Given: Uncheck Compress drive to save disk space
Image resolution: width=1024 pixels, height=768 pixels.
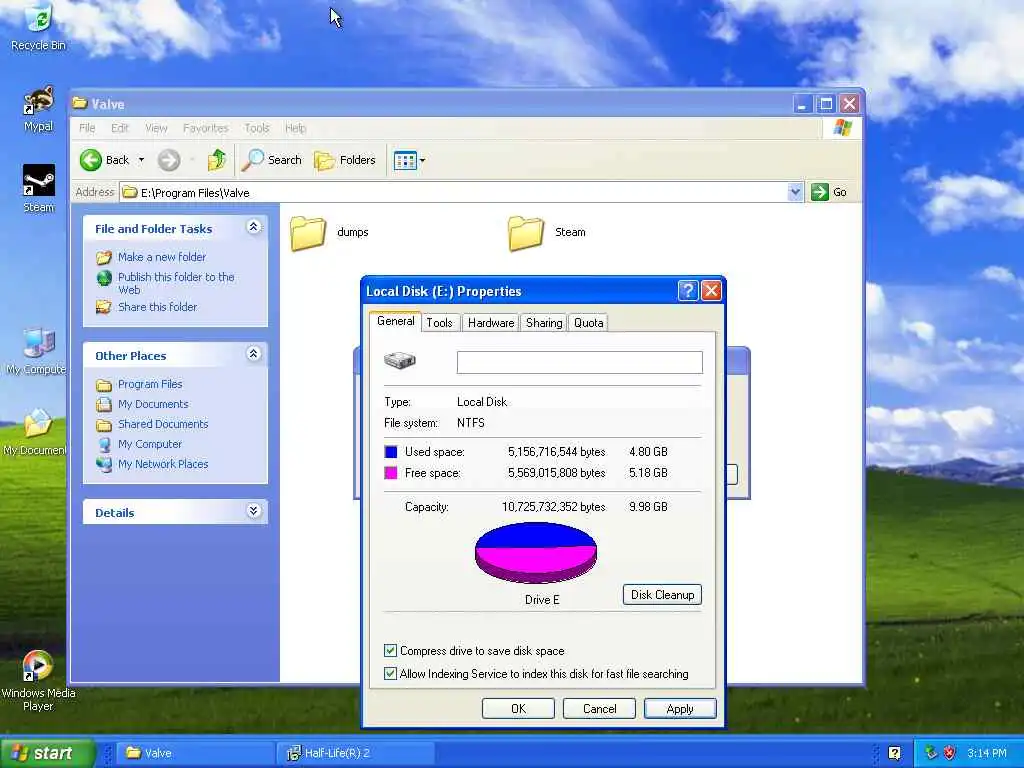Looking at the screenshot, I should (x=391, y=651).
